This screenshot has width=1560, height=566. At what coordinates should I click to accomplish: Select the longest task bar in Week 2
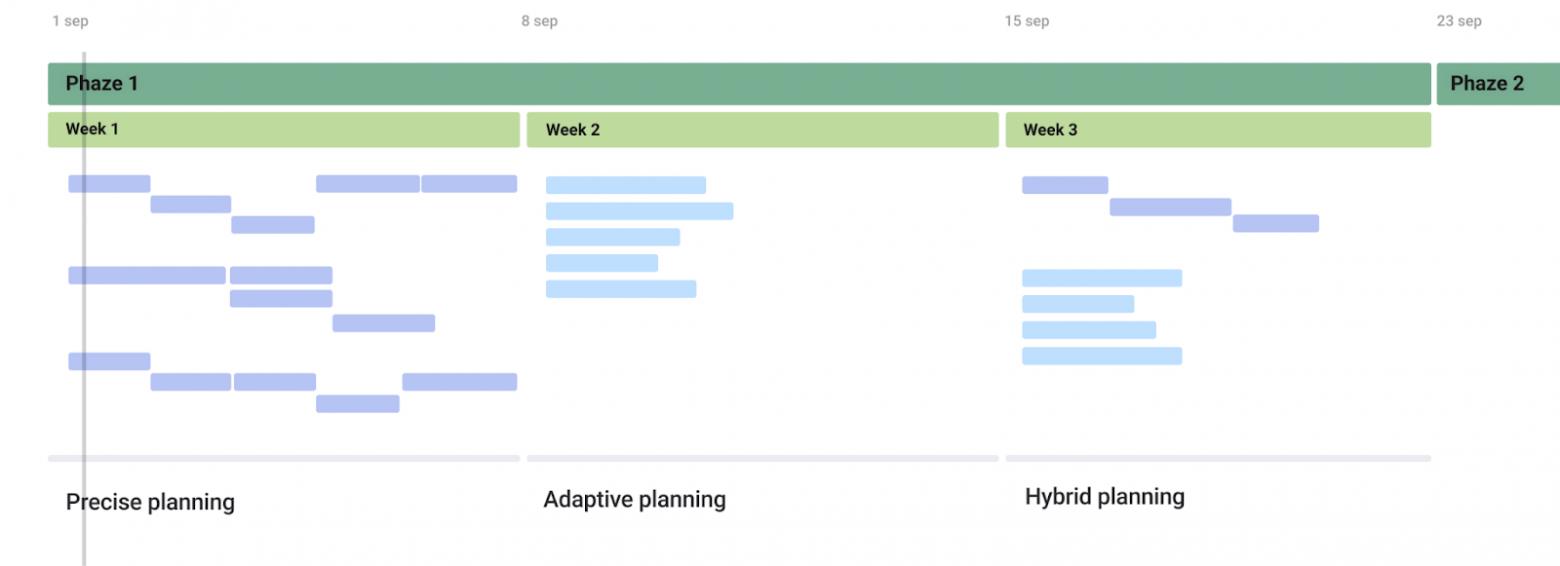point(639,211)
